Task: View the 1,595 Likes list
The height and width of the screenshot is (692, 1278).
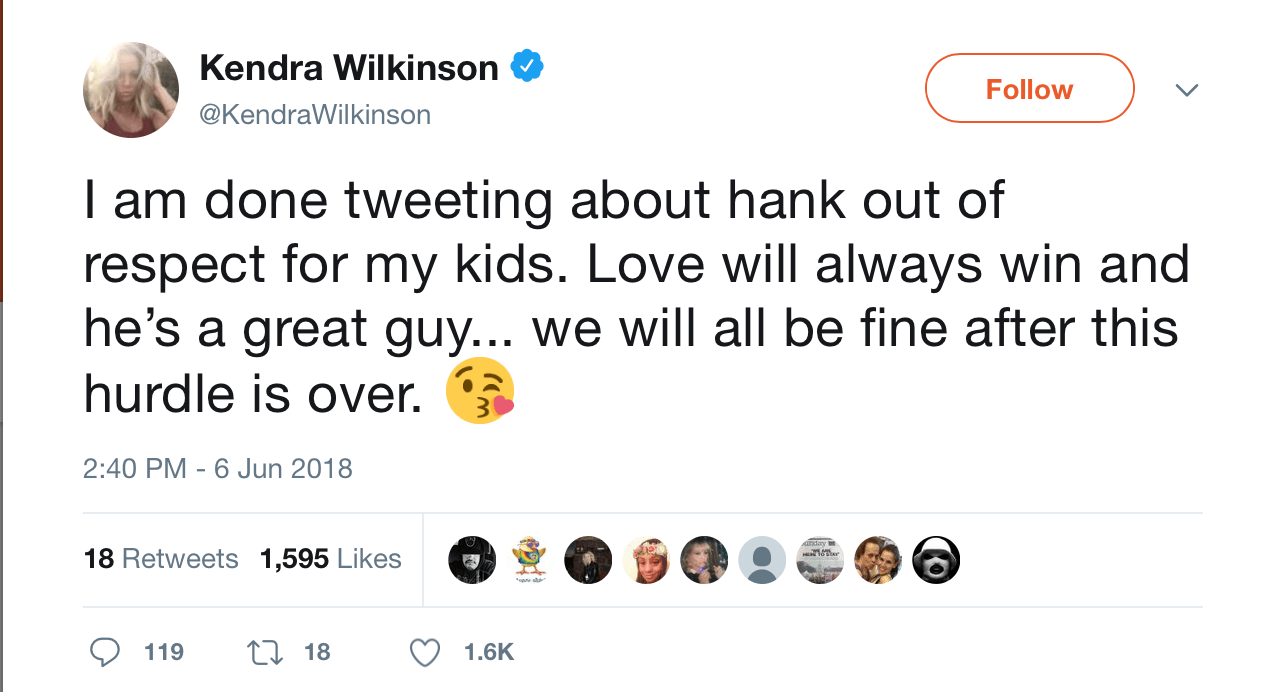Action: [330, 559]
